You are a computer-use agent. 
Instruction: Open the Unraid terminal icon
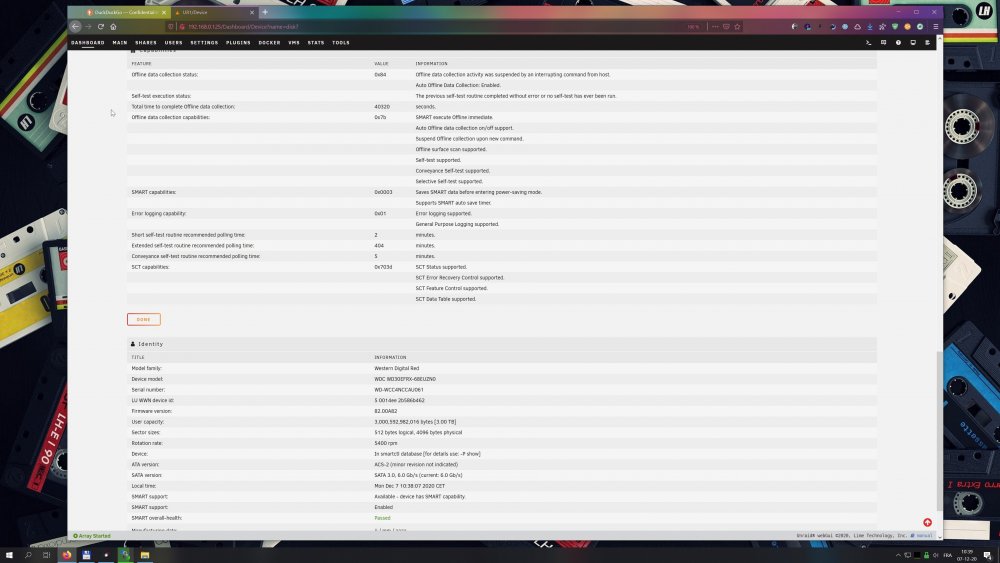coord(868,43)
